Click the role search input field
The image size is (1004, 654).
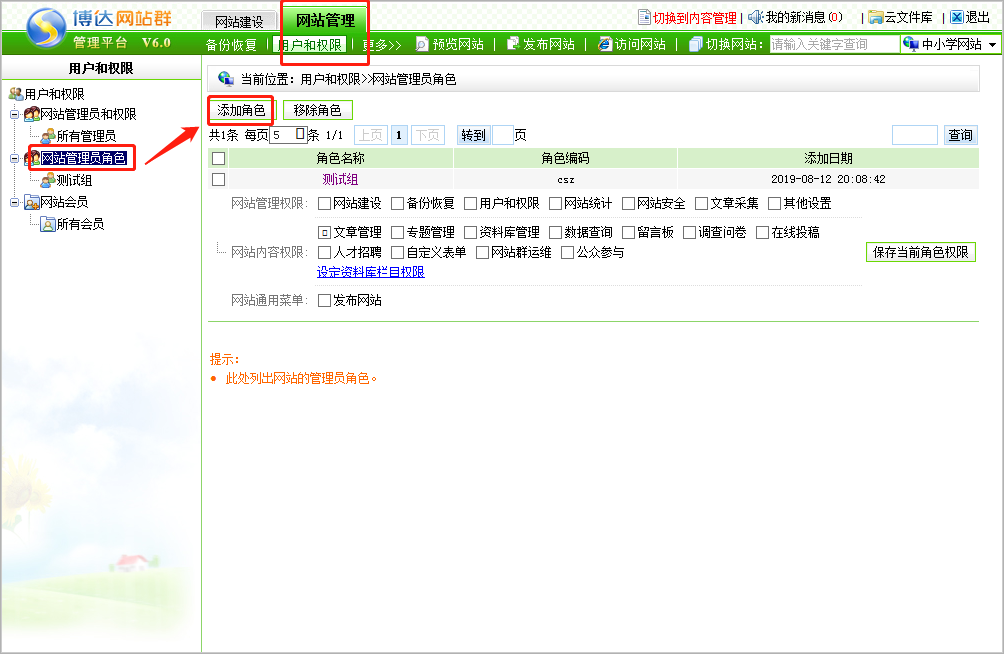[x=914, y=135]
